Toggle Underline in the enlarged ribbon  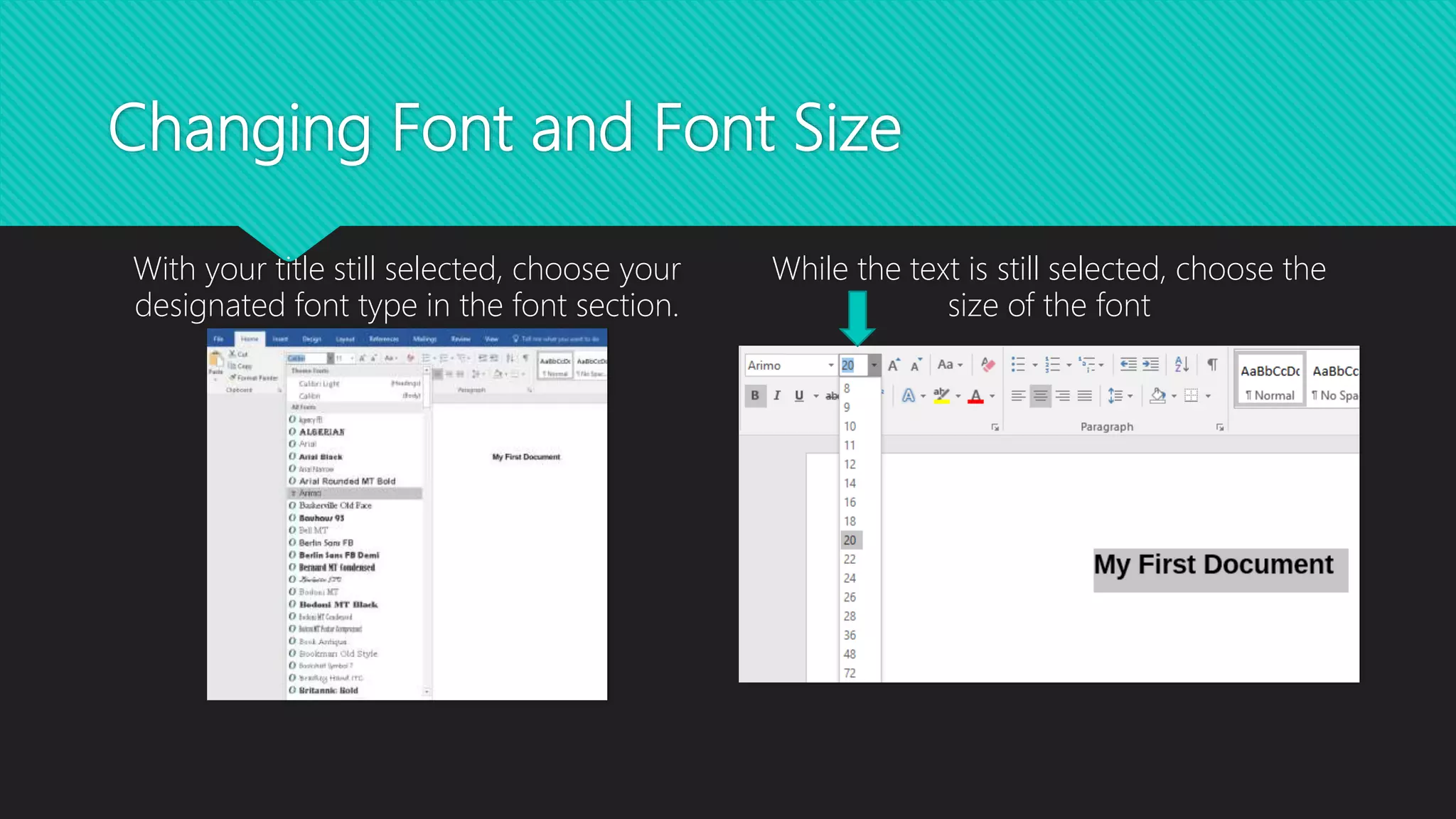799,396
